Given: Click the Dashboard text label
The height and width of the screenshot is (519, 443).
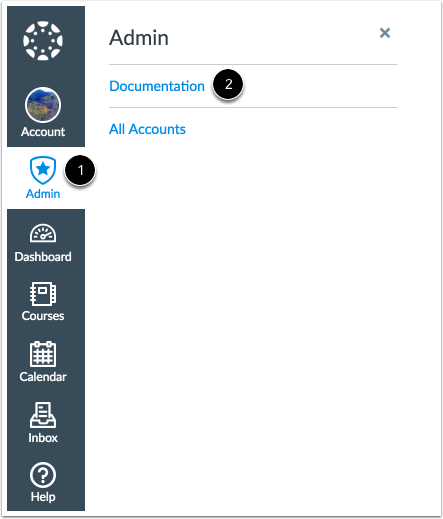Looking at the screenshot, I should 43,257.
